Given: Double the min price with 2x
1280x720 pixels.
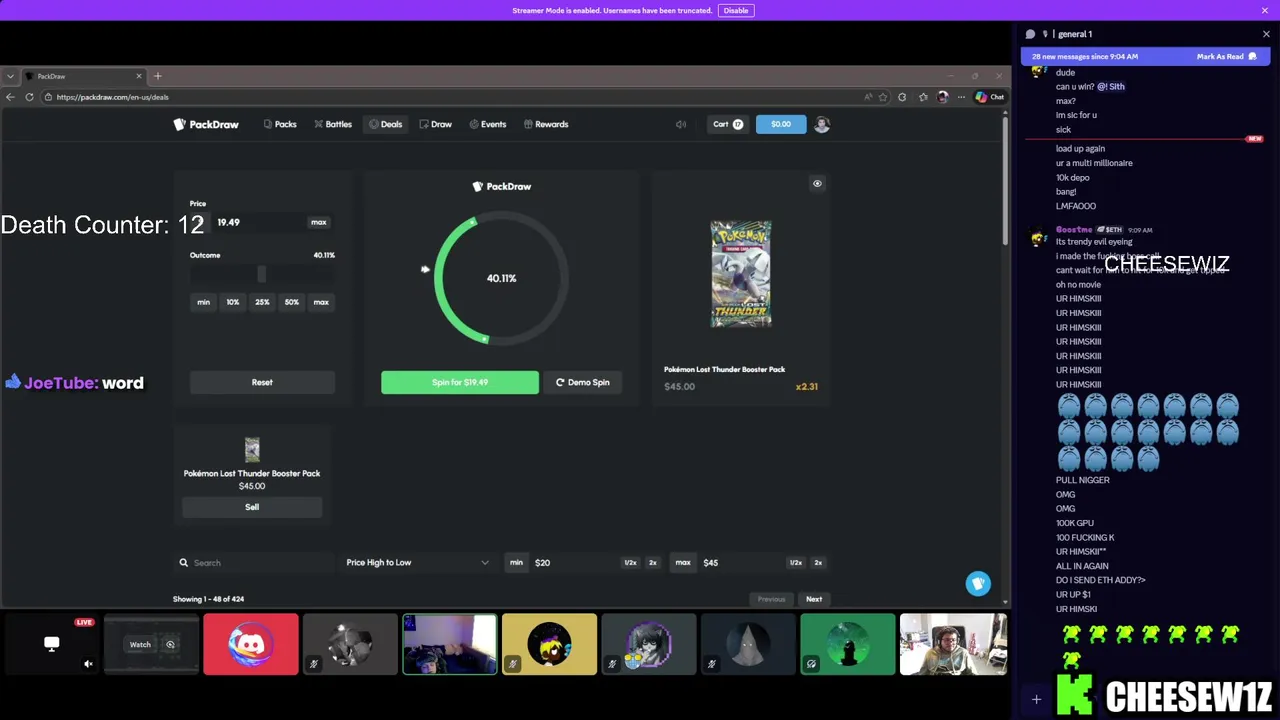Looking at the screenshot, I should [653, 563].
